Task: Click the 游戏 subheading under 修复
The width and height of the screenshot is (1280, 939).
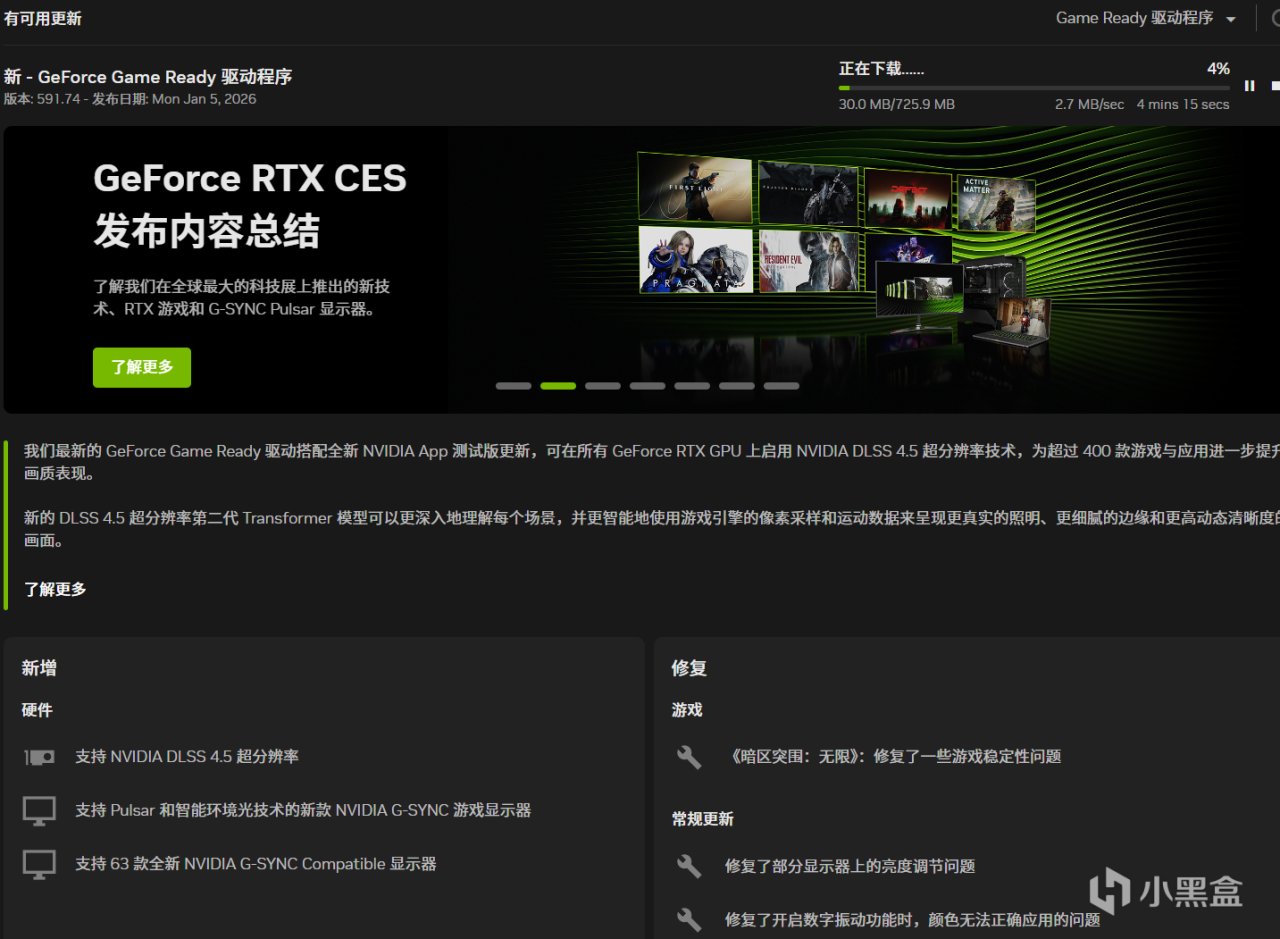Action: point(687,710)
